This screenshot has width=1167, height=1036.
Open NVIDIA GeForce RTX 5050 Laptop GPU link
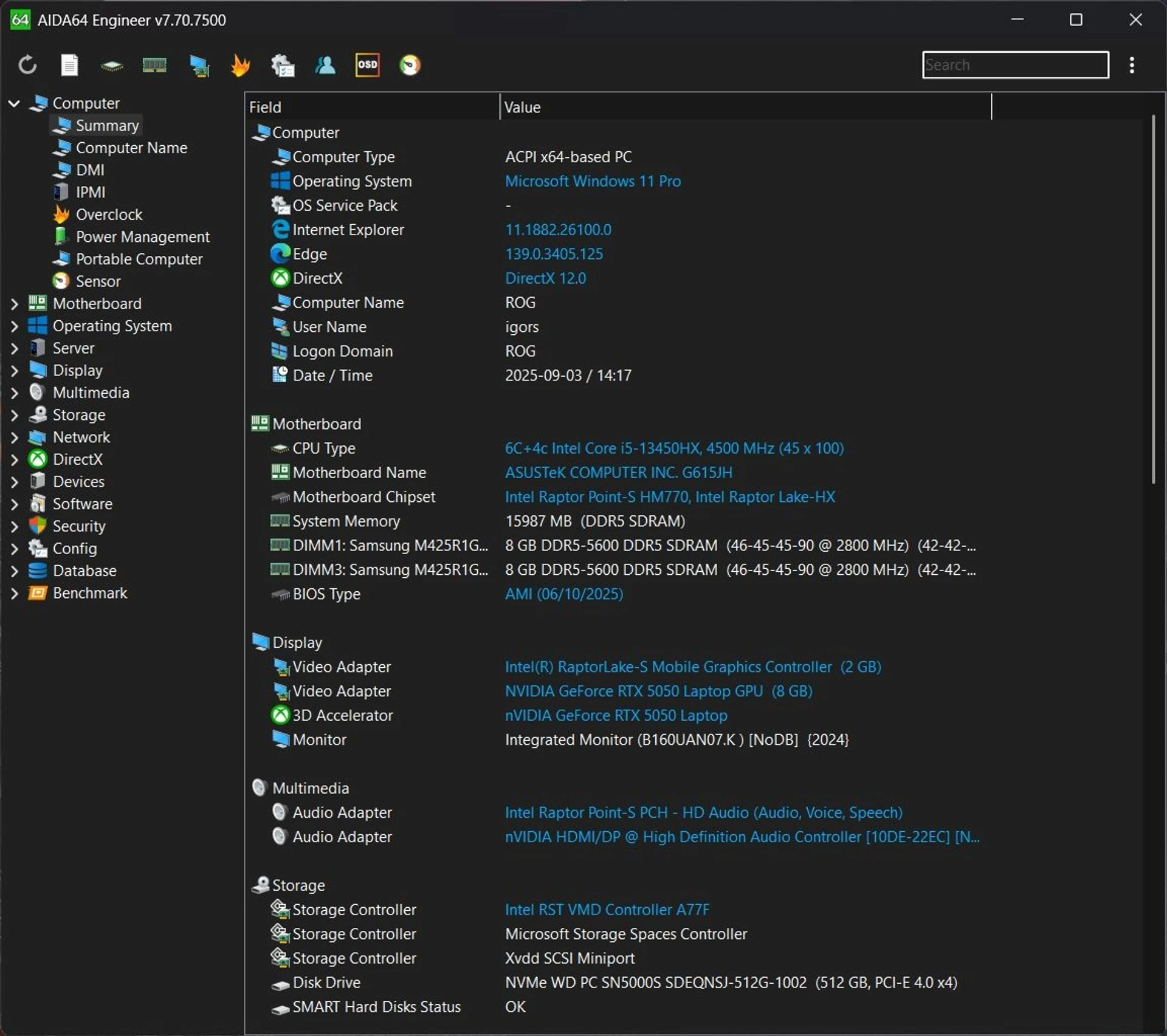click(659, 691)
